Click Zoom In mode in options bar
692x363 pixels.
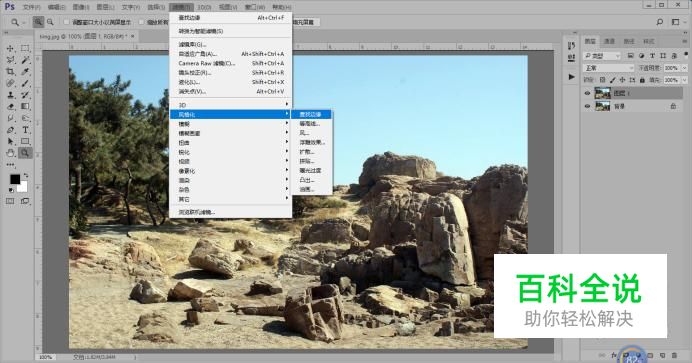pos(38,22)
